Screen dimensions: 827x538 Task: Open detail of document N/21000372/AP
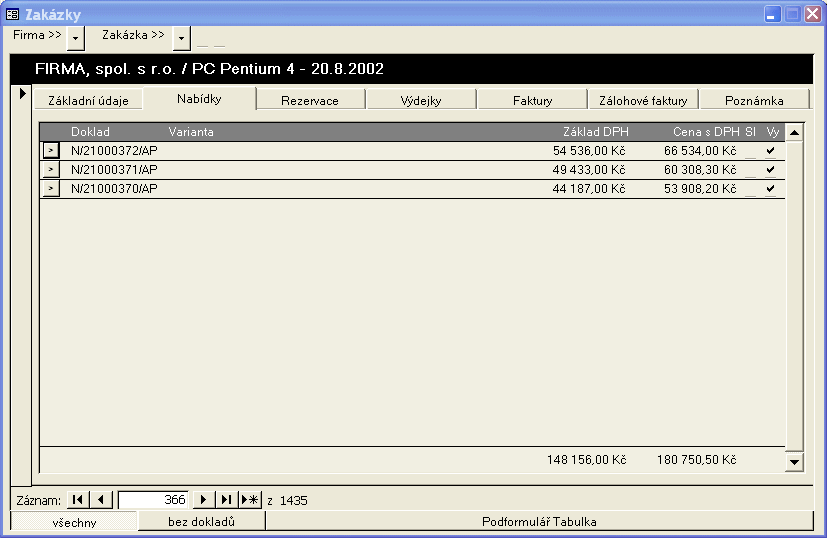coord(51,151)
